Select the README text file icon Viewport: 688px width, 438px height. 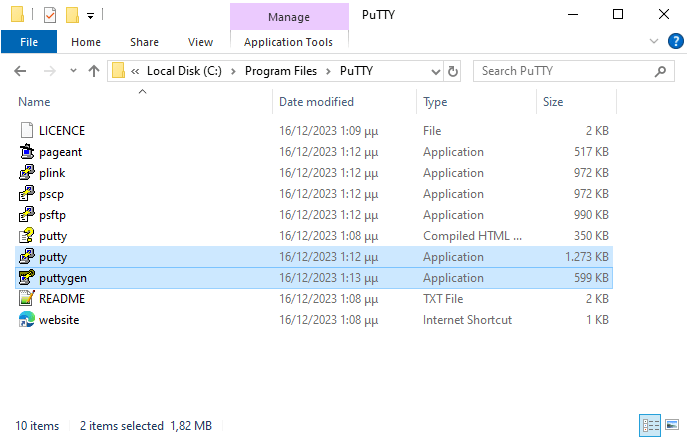[26, 298]
